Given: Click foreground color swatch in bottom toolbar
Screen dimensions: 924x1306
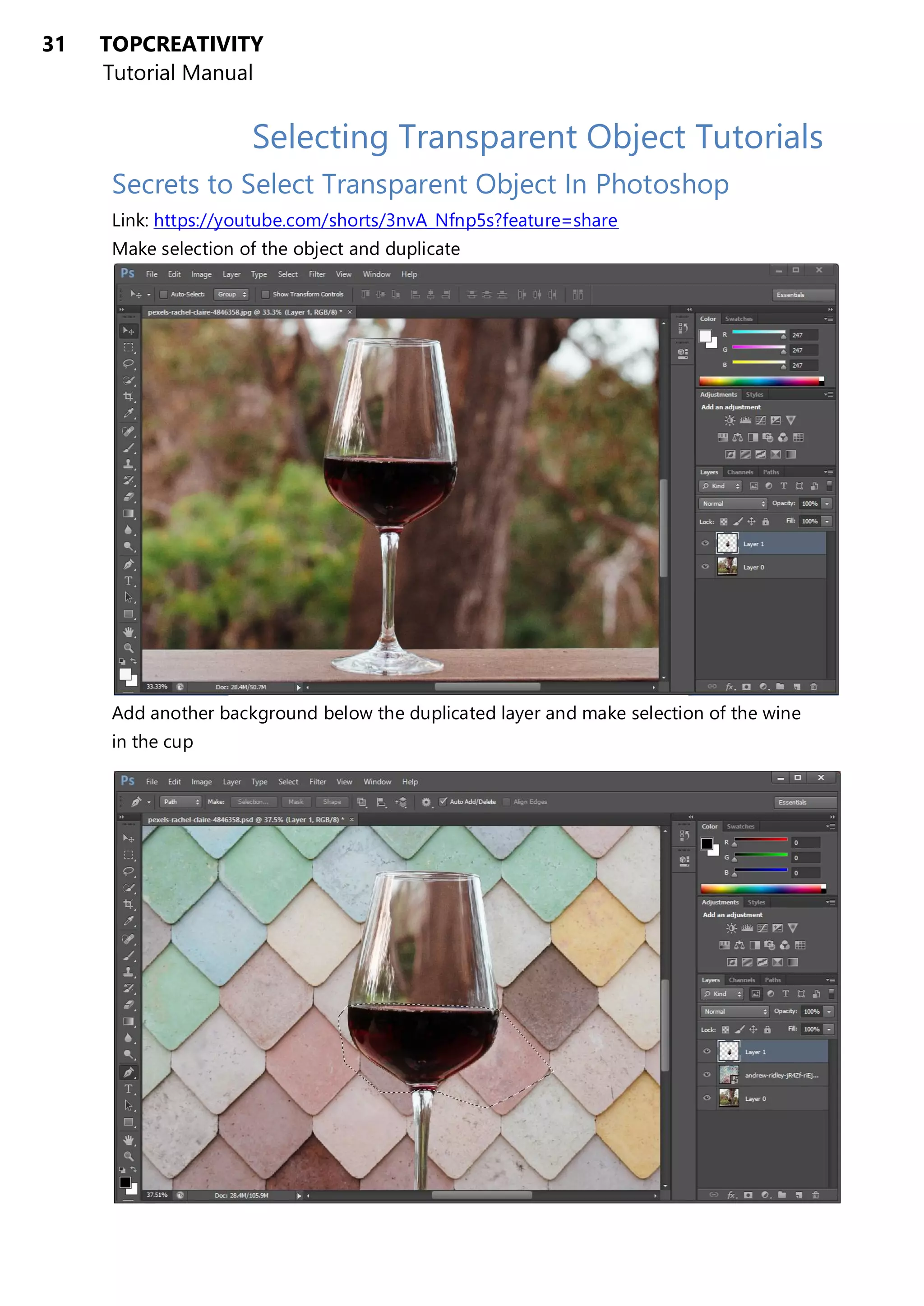Looking at the screenshot, I should (x=125, y=1182).
